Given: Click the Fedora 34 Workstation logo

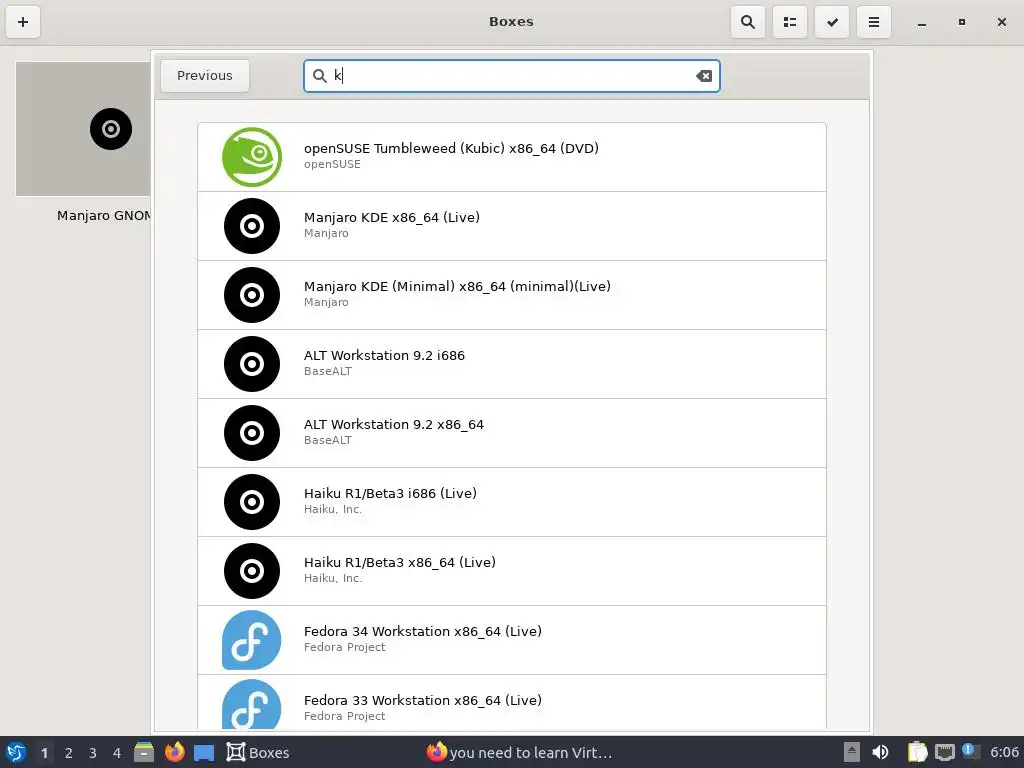Looking at the screenshot, I should click(251, 640).
